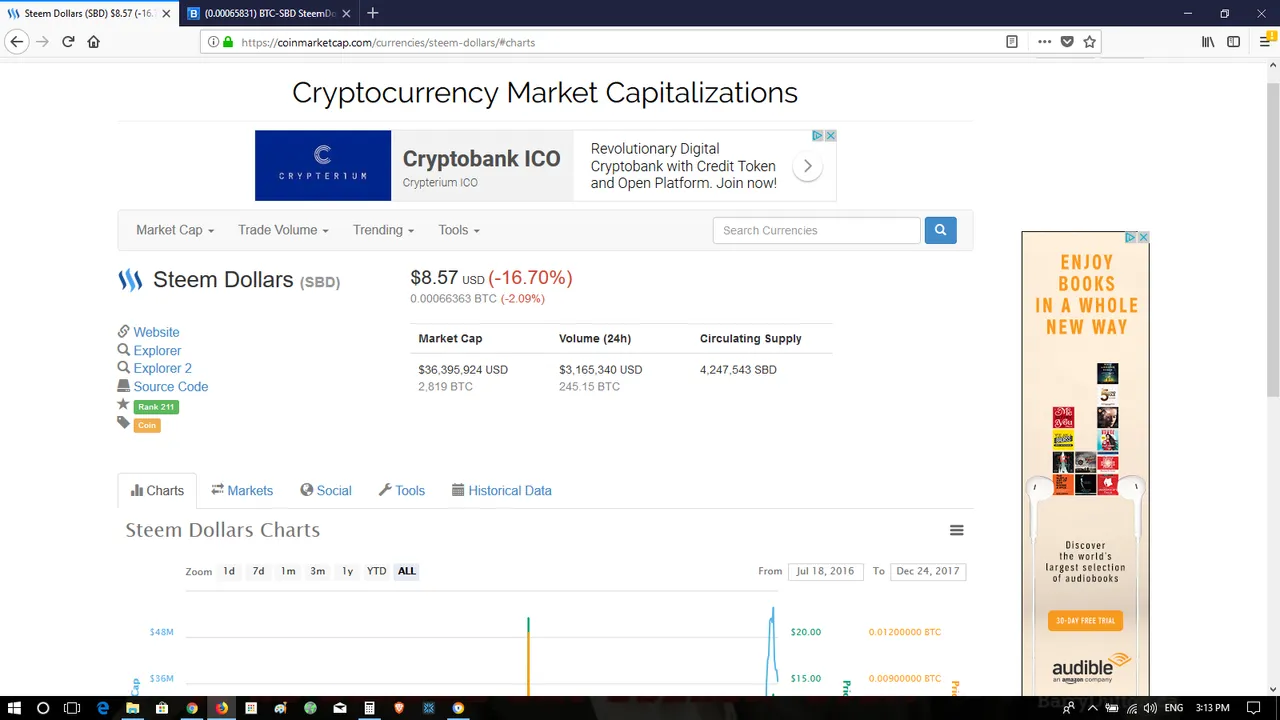The height and width of the screenshot is (720, 1280).
Task: Open Cortana search circle in taskbar
Action: (x=43, y=708)
